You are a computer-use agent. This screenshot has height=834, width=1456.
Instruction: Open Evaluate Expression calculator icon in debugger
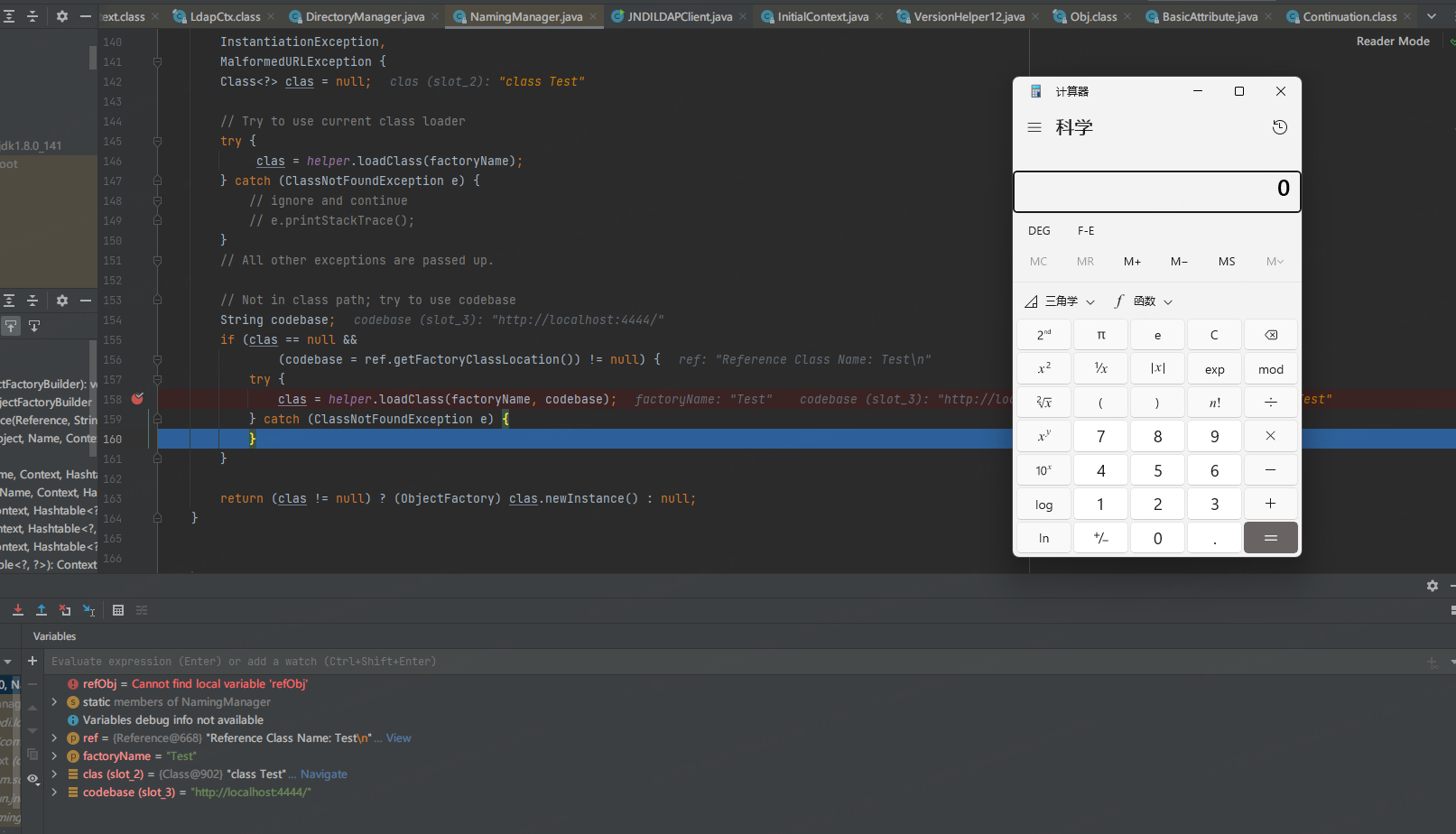tap(118, 610)
